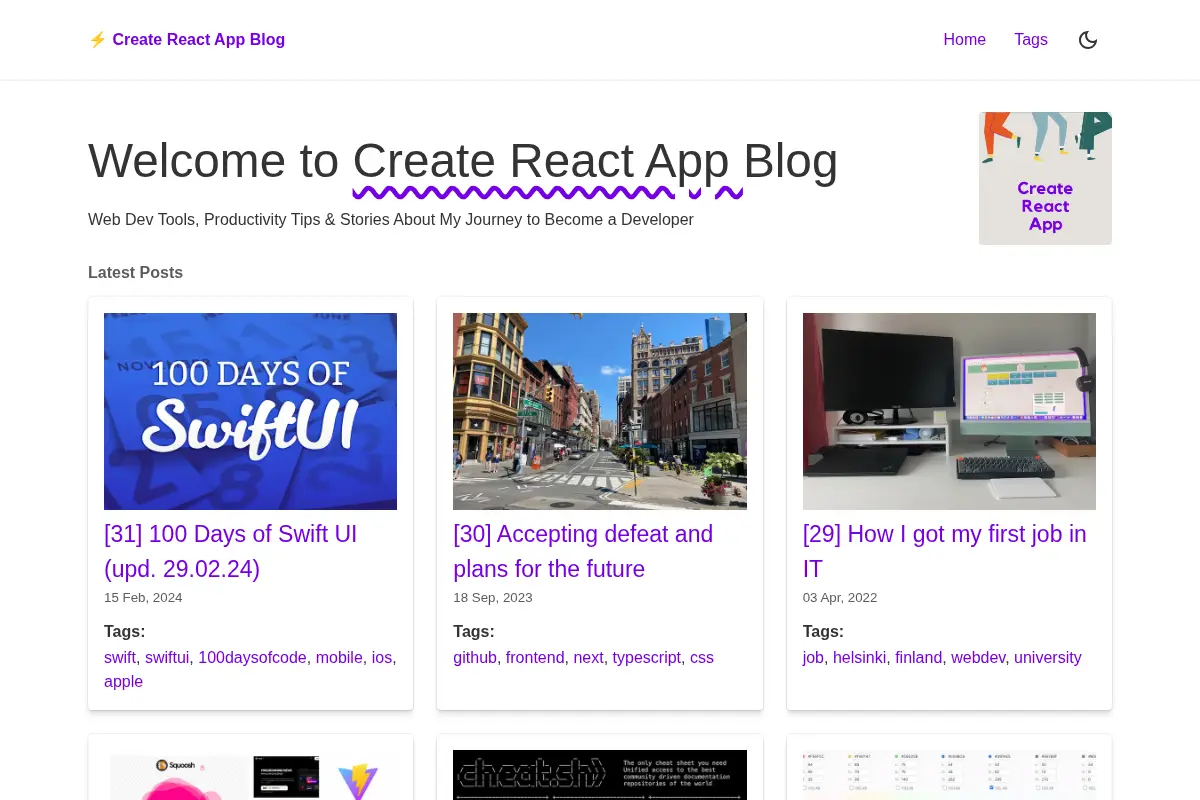Select the next tag
Screen dimensions: 1200x800
pos(589,658)
